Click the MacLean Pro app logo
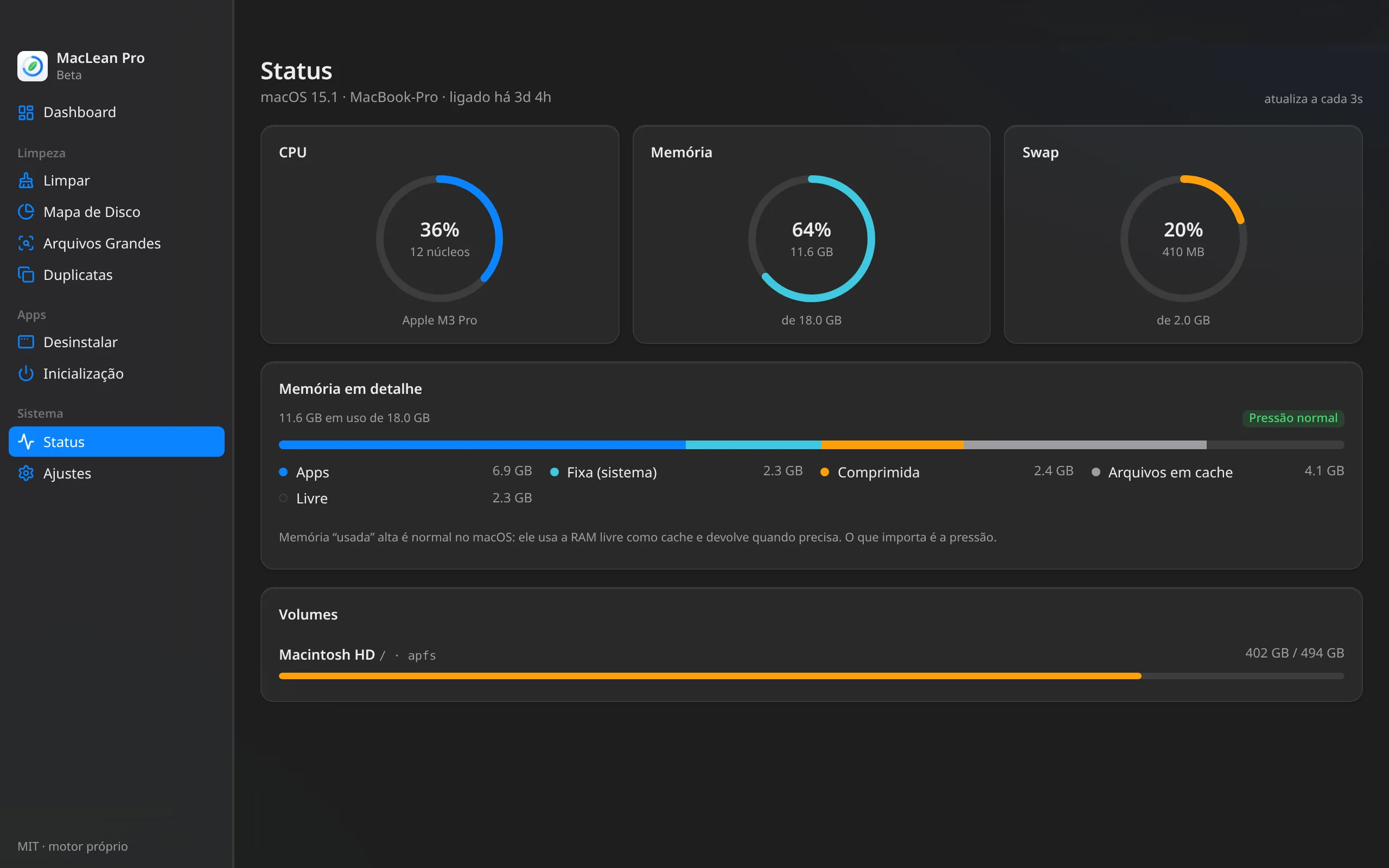Screen dimensions: 1389x868 pyautogui.click(x=32, y=66)
